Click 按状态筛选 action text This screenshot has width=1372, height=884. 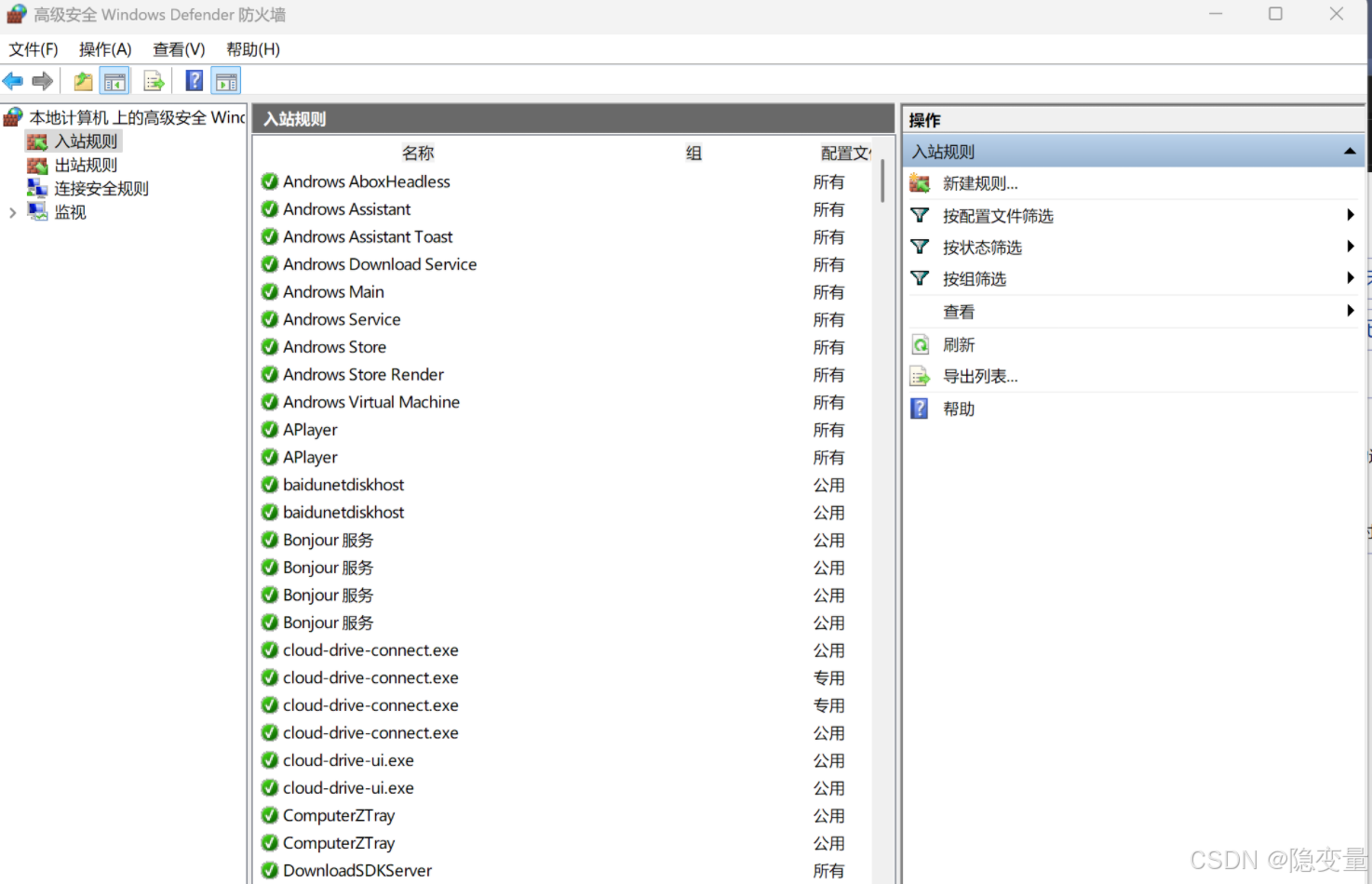[x=982, y=247]
